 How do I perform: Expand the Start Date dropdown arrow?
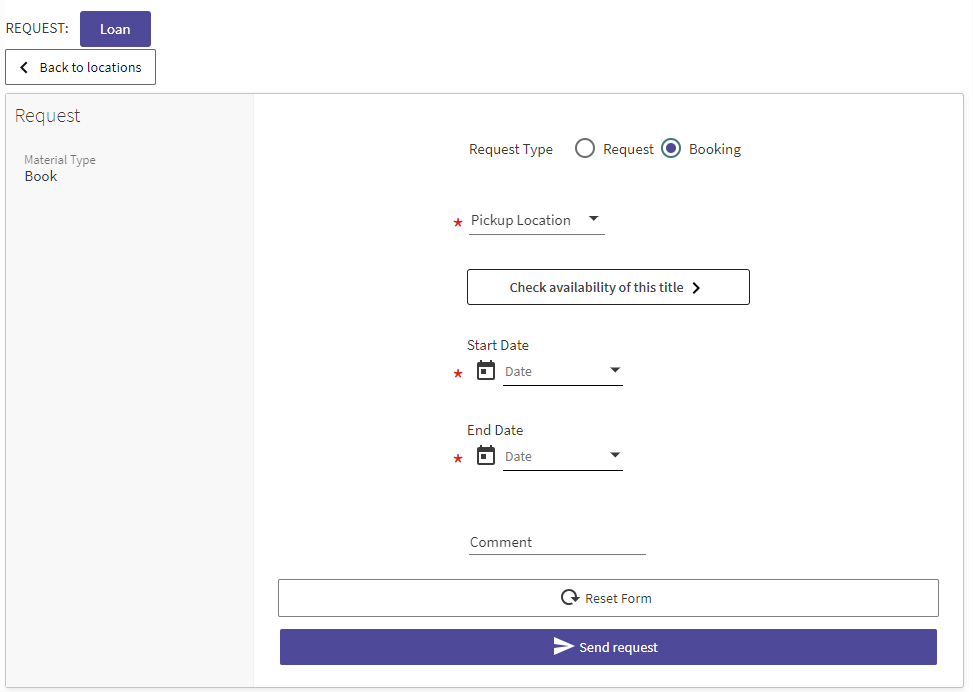615,371
